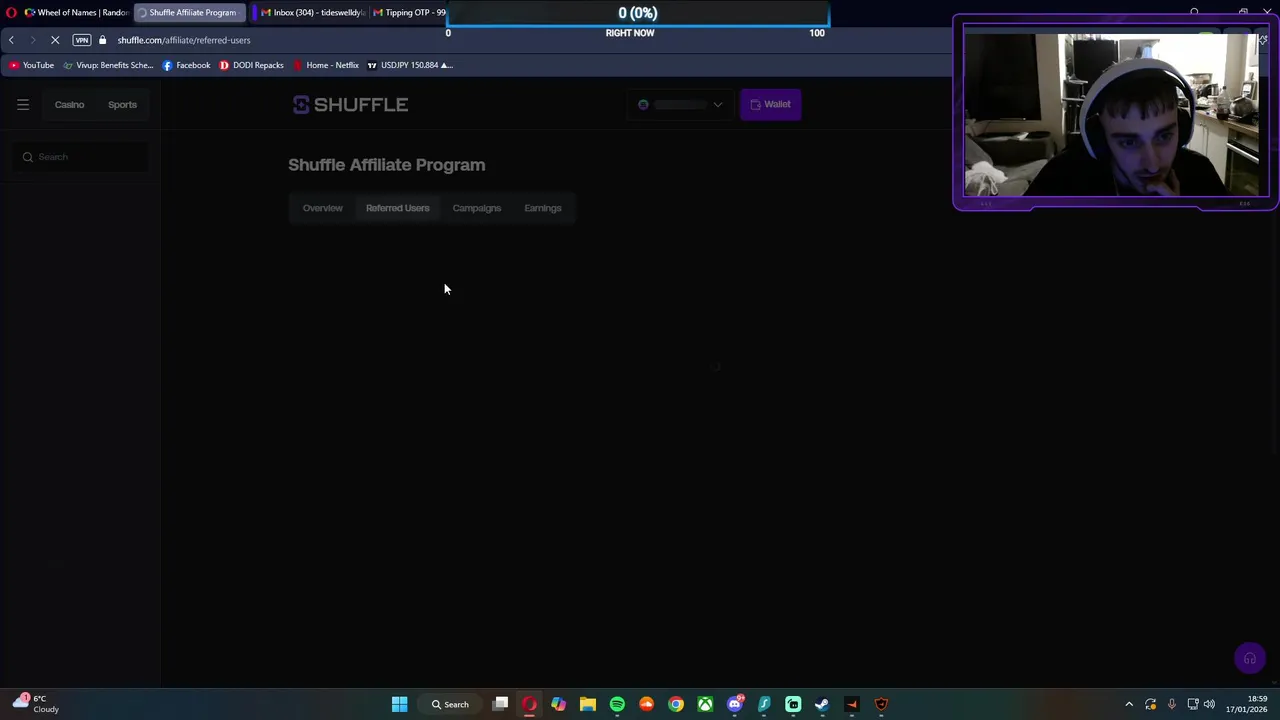The width and height of the screenshot is (1280, 720).
Task: Launch Copilot from taskbar
Action: (558, 705)
